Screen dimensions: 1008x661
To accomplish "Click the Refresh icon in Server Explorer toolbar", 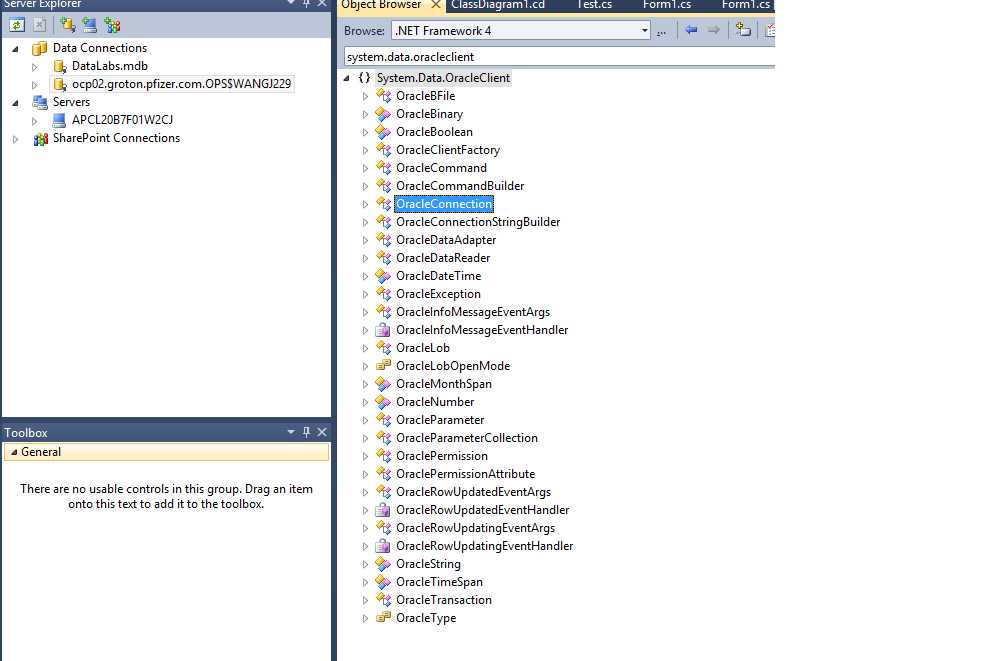I will (17, 25).
